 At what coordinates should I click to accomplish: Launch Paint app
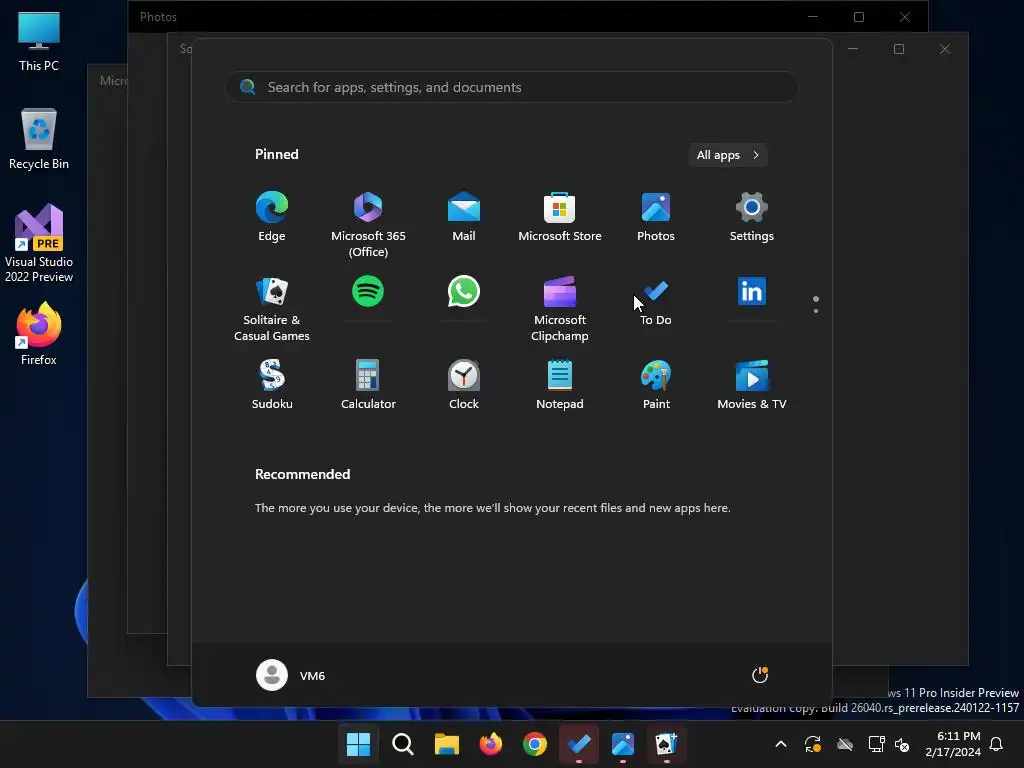click(x=656, y=385)
